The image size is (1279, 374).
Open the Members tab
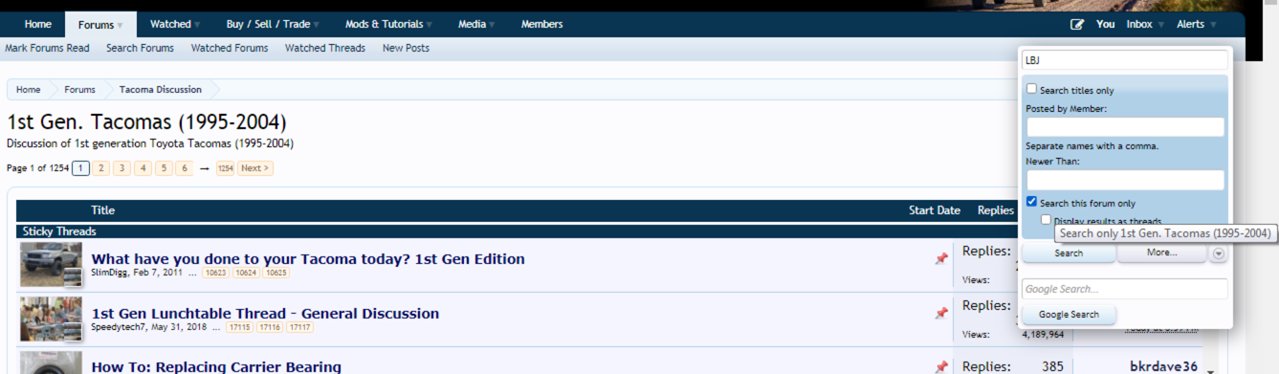pyautogui.click(x=541, y=24)
